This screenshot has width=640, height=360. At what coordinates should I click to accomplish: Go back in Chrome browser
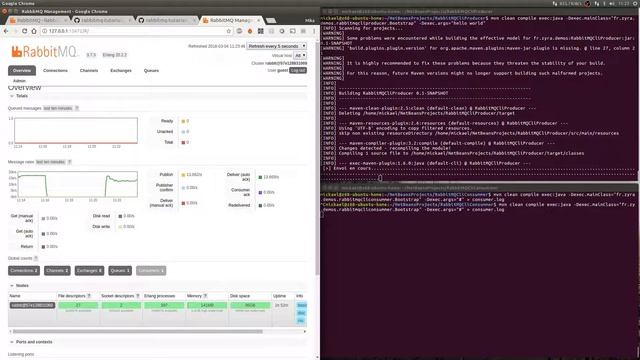6,31
